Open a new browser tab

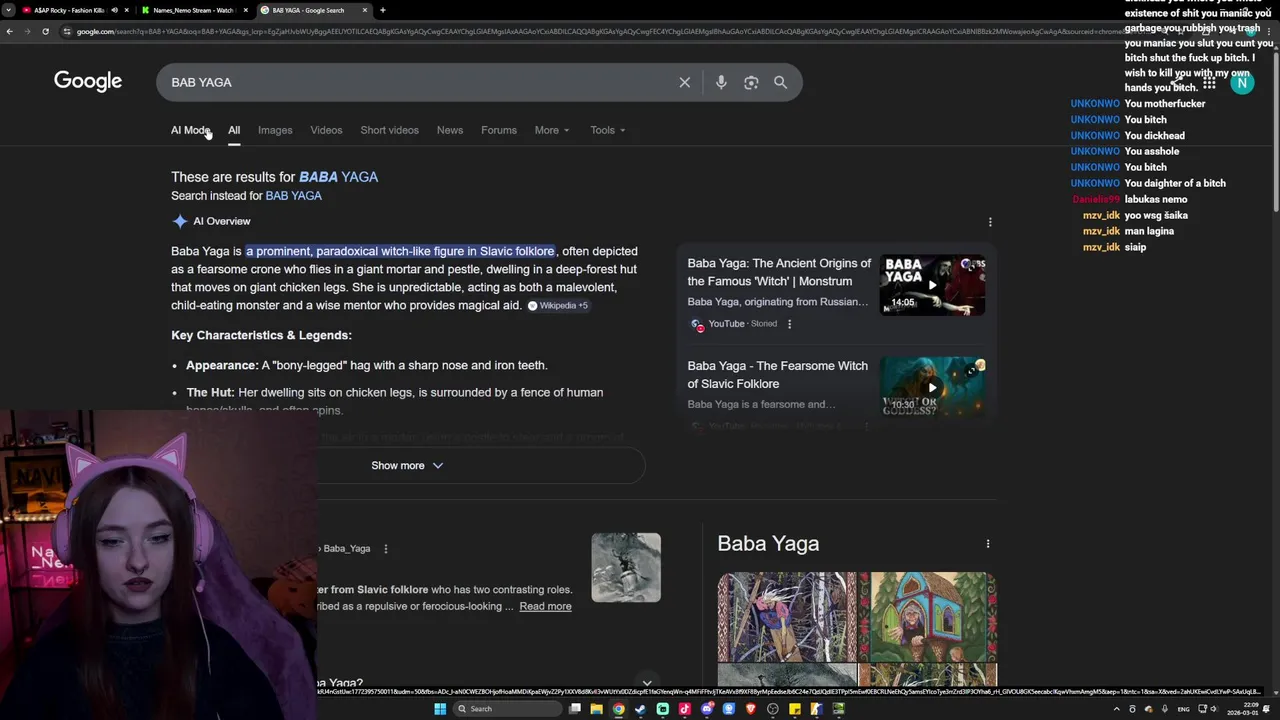(x=383, y=10)
